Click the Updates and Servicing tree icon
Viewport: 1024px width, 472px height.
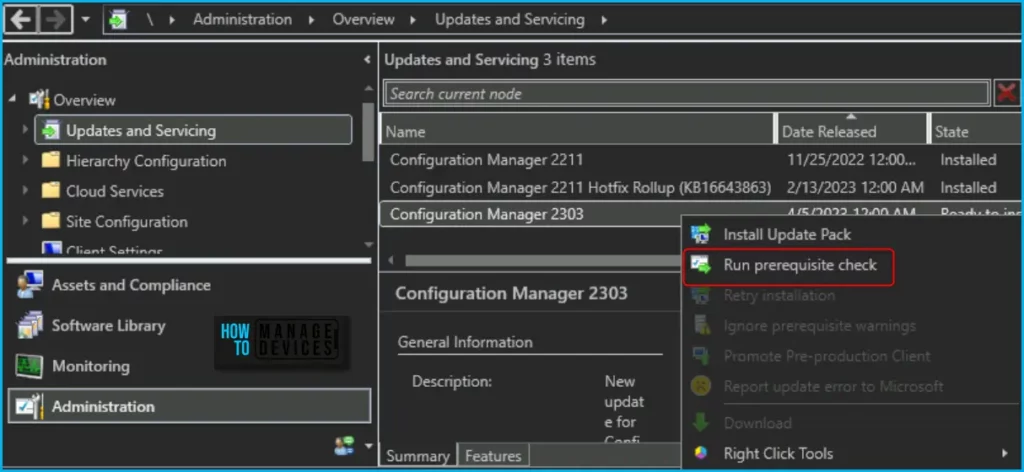pyautogui.click(x=50, y=131)
